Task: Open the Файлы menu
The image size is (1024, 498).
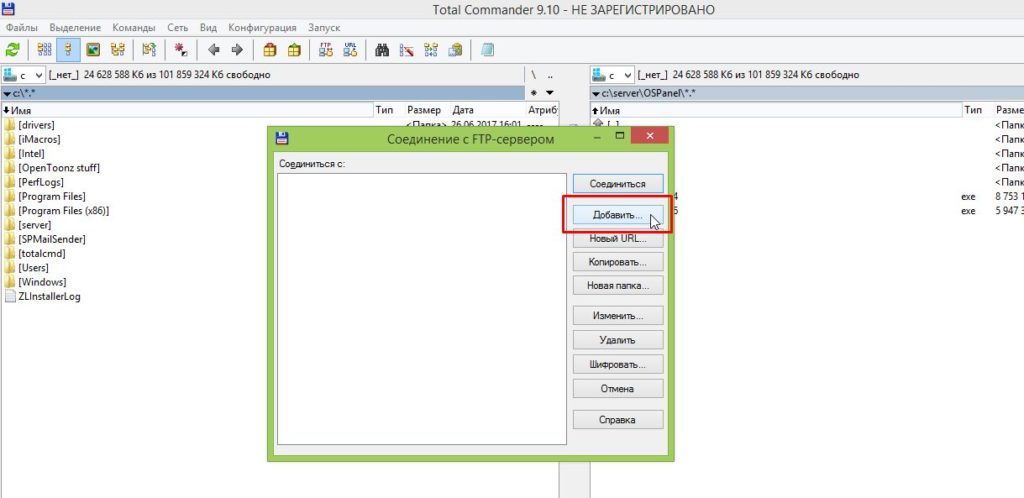Action: point(21,28)
